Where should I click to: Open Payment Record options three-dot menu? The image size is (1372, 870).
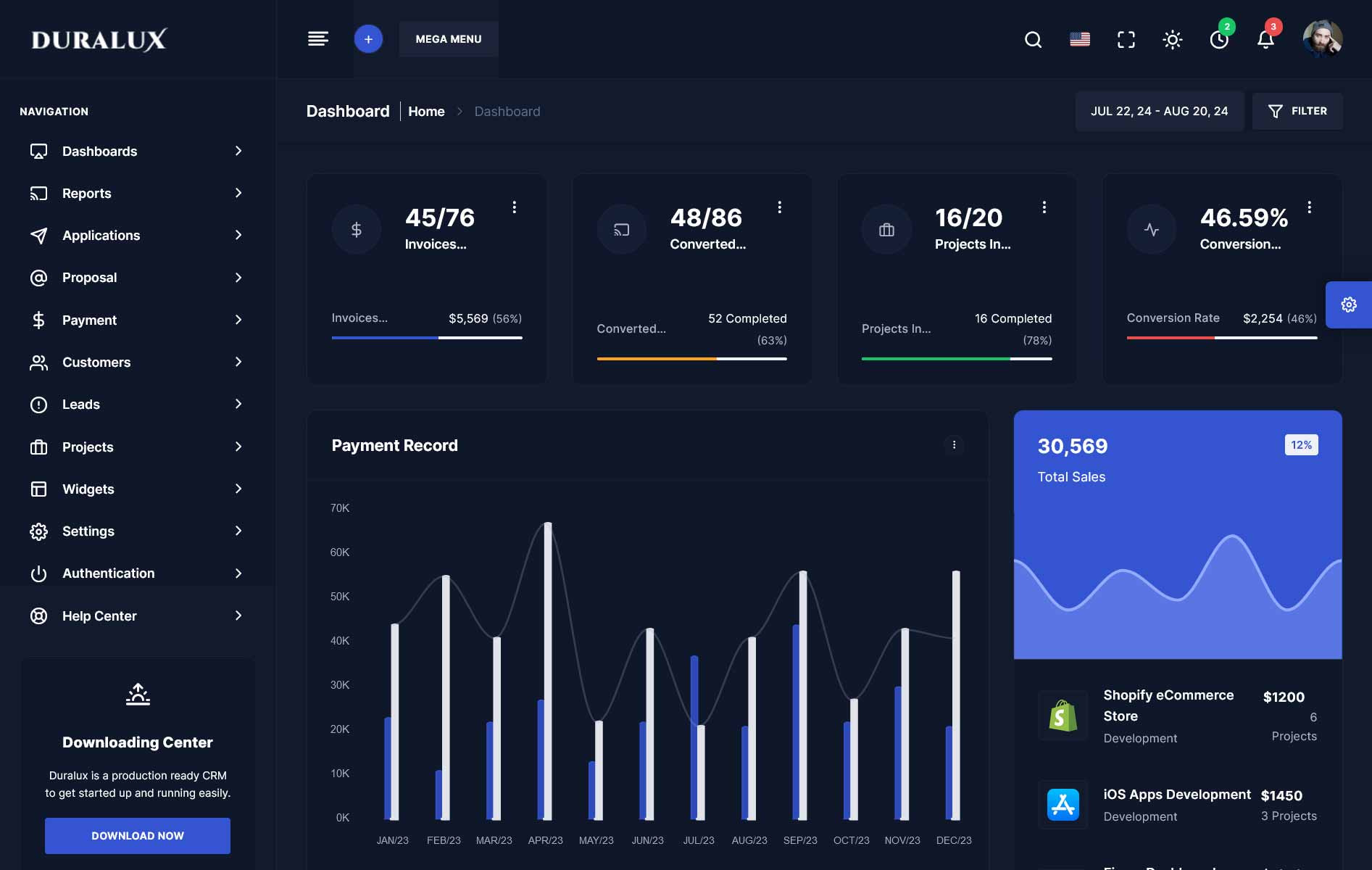954,445
